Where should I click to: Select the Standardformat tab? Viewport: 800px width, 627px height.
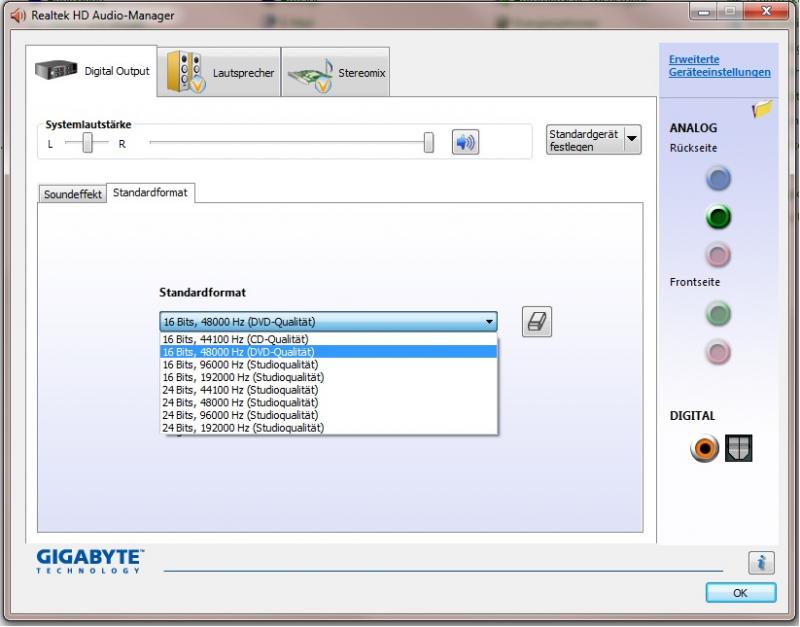(x=151, y=193)
